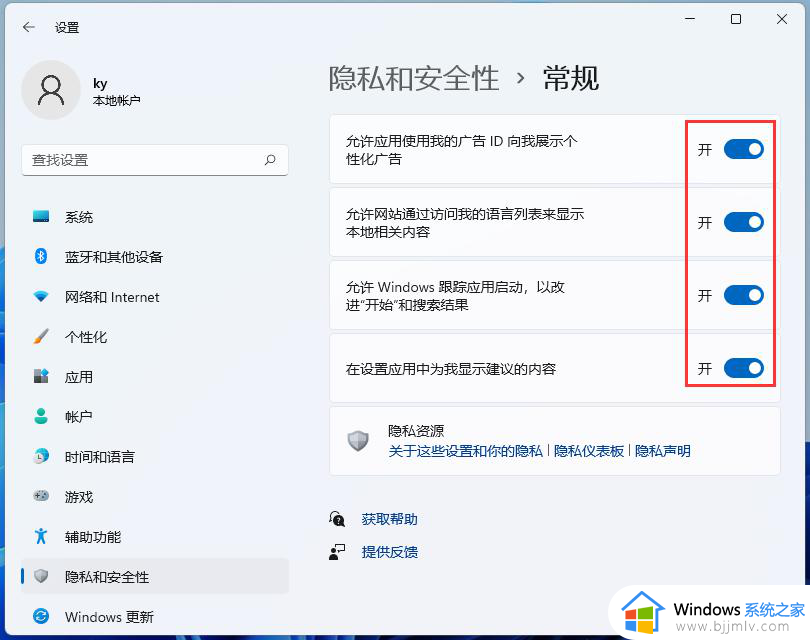The height and width of the screenshot is (640, 810).
Task: Click the 常规 page title
Action: pyautogui.click(x=571, y=79)
